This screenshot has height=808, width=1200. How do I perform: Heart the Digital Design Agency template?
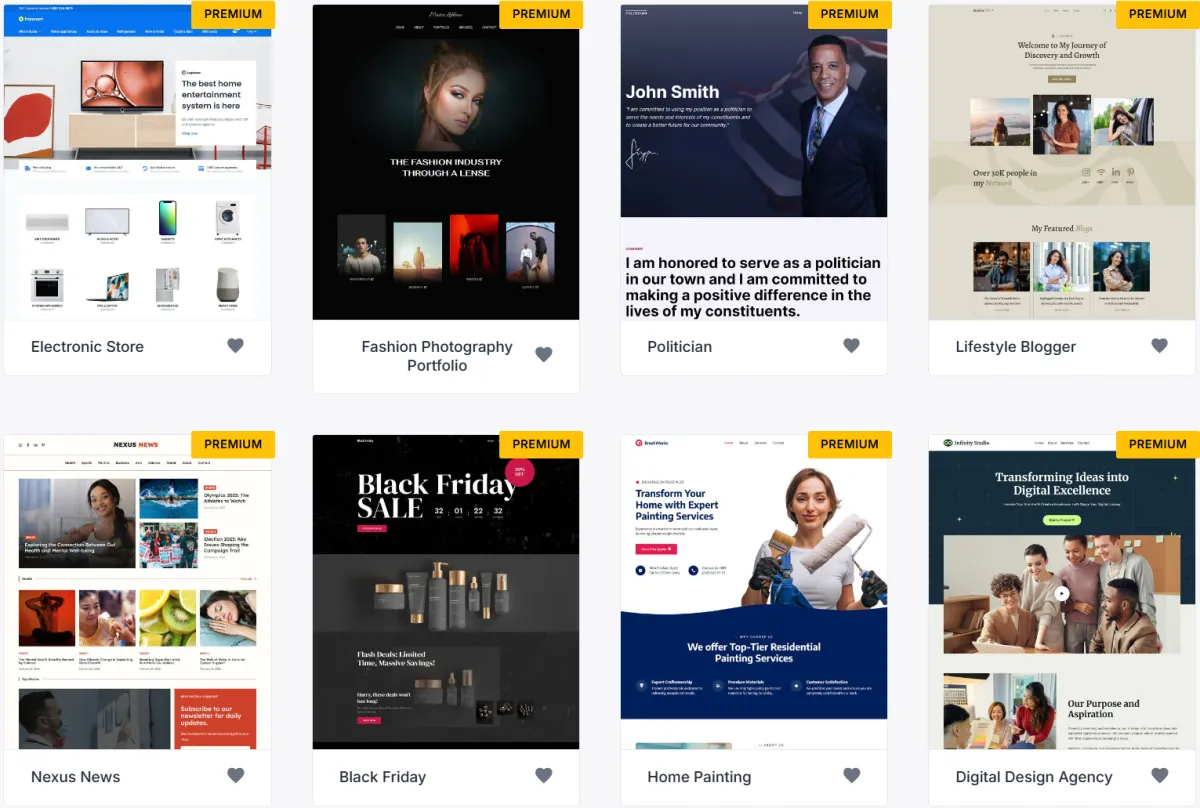coord(1159,776)
